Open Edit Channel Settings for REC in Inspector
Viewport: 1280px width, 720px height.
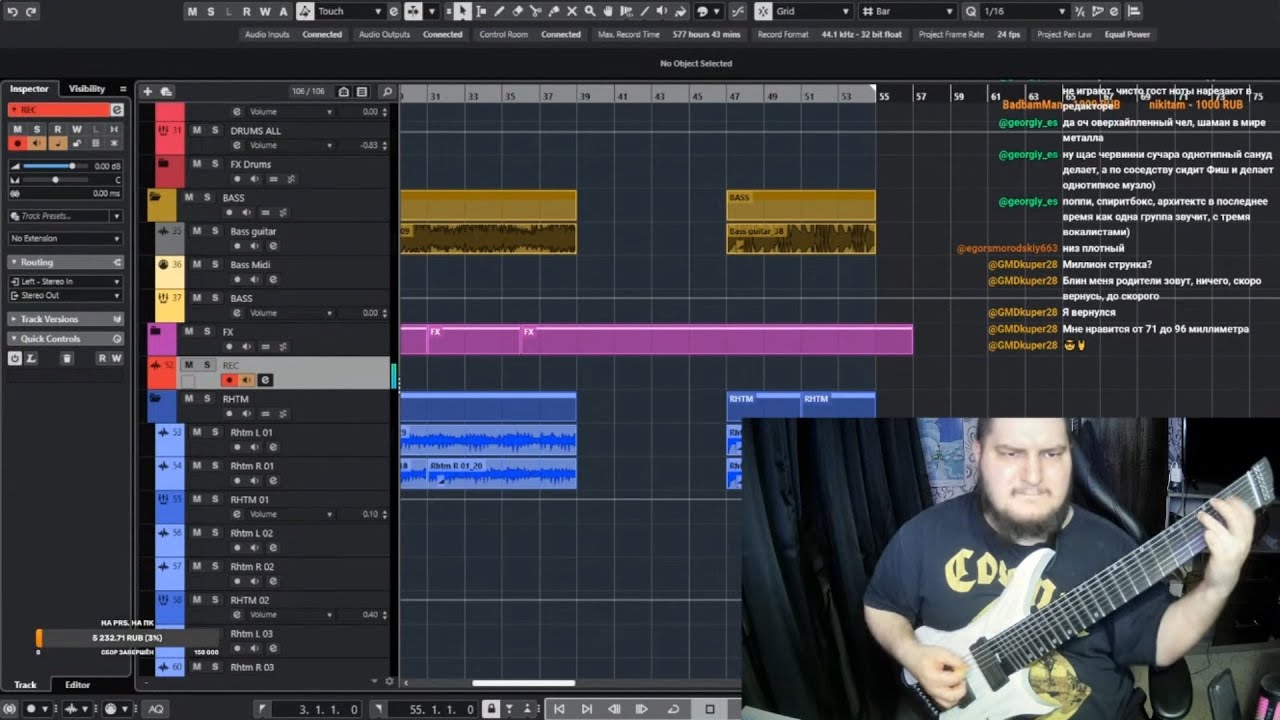tap(117, 110)
